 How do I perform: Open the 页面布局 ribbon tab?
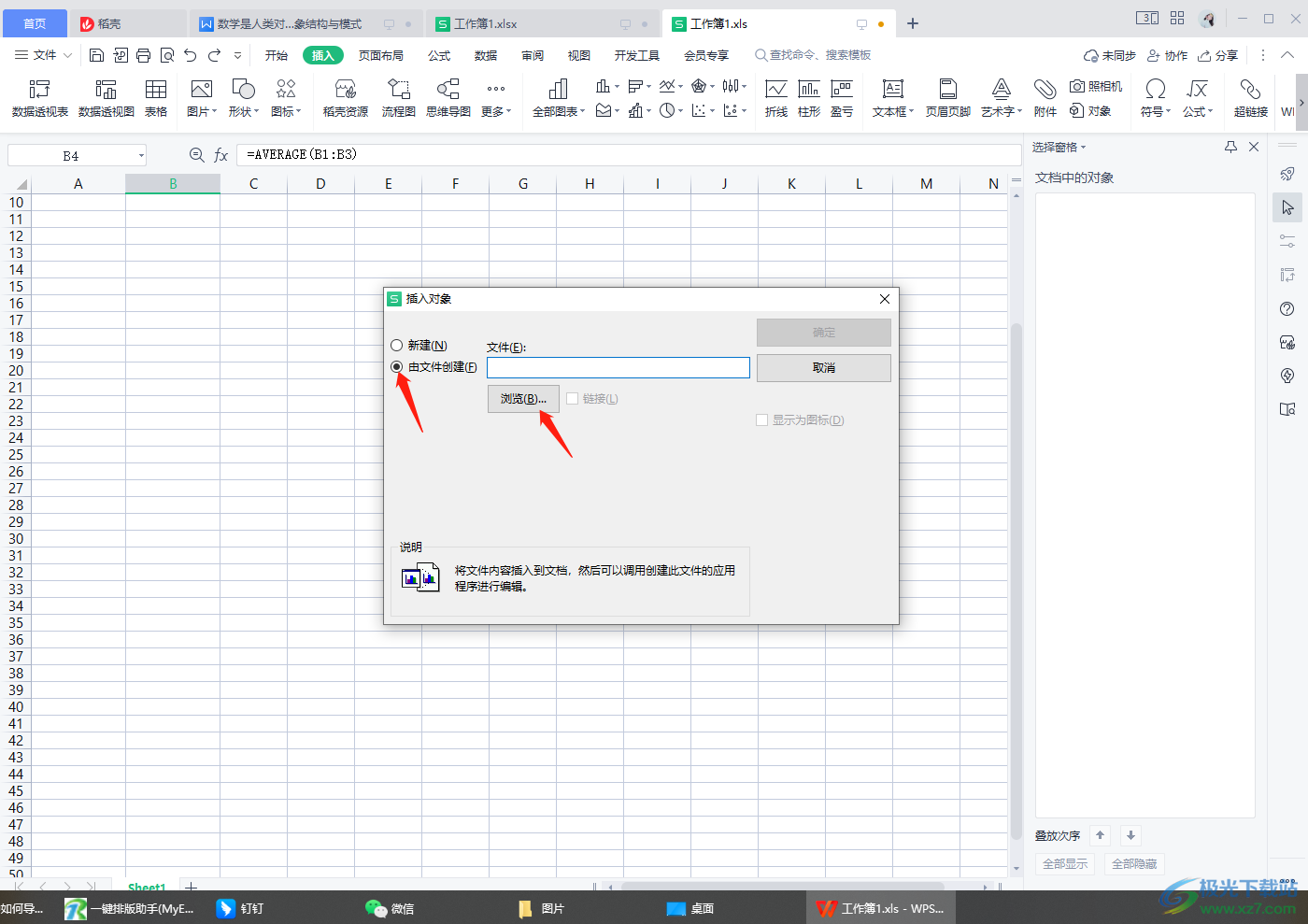381,55
